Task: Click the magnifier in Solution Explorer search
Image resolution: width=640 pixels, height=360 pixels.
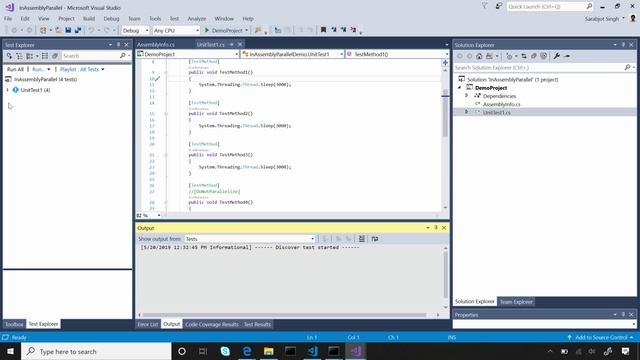Action: pos(627,67)
